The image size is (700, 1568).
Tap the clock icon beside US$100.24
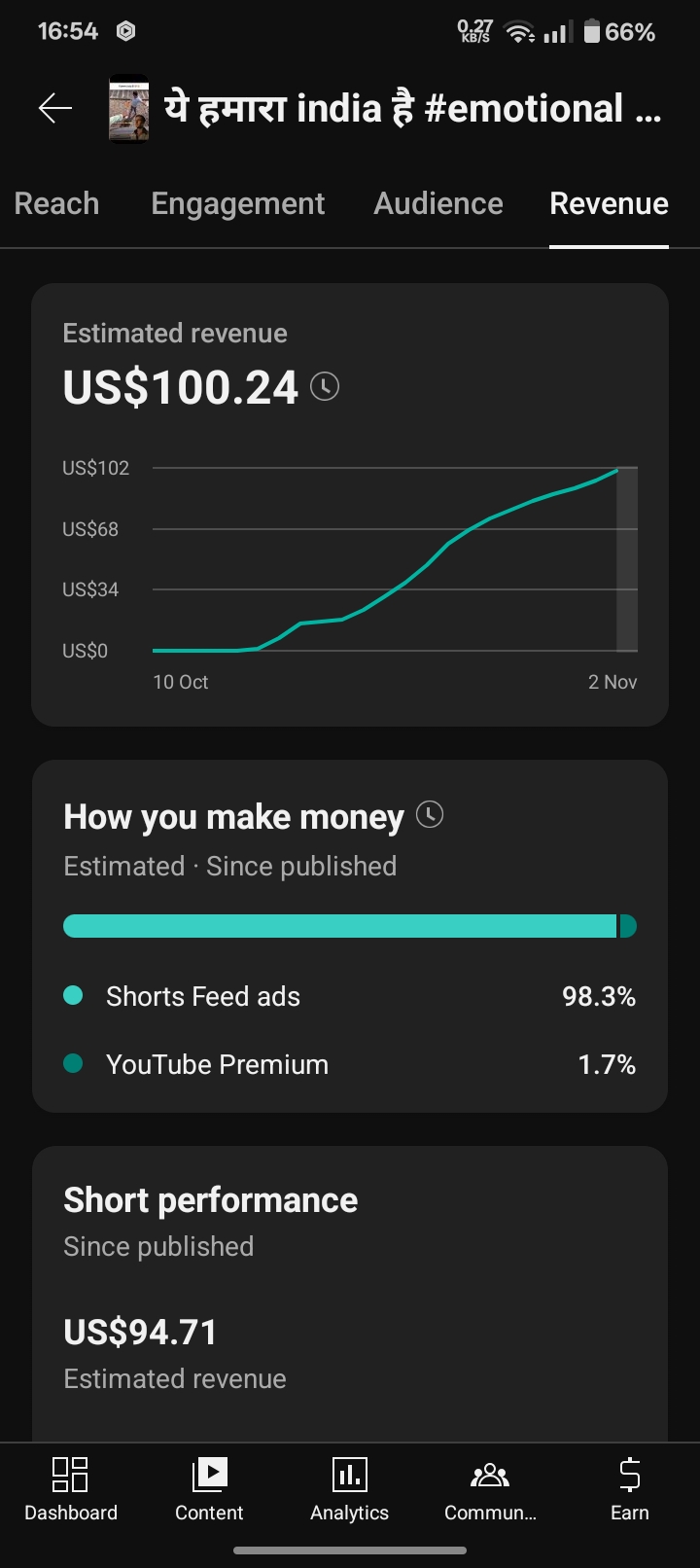coord(325,387)
